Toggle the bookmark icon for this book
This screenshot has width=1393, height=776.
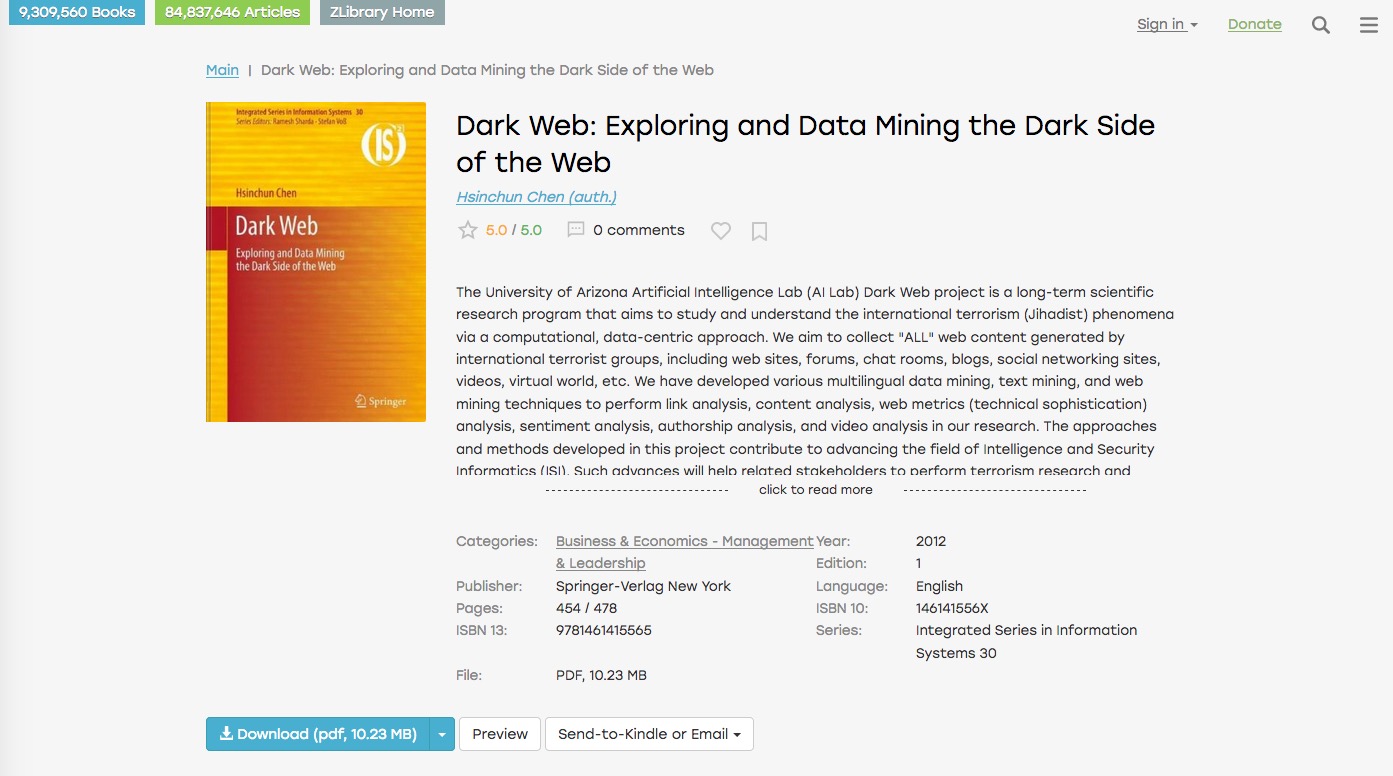point(759,231)
